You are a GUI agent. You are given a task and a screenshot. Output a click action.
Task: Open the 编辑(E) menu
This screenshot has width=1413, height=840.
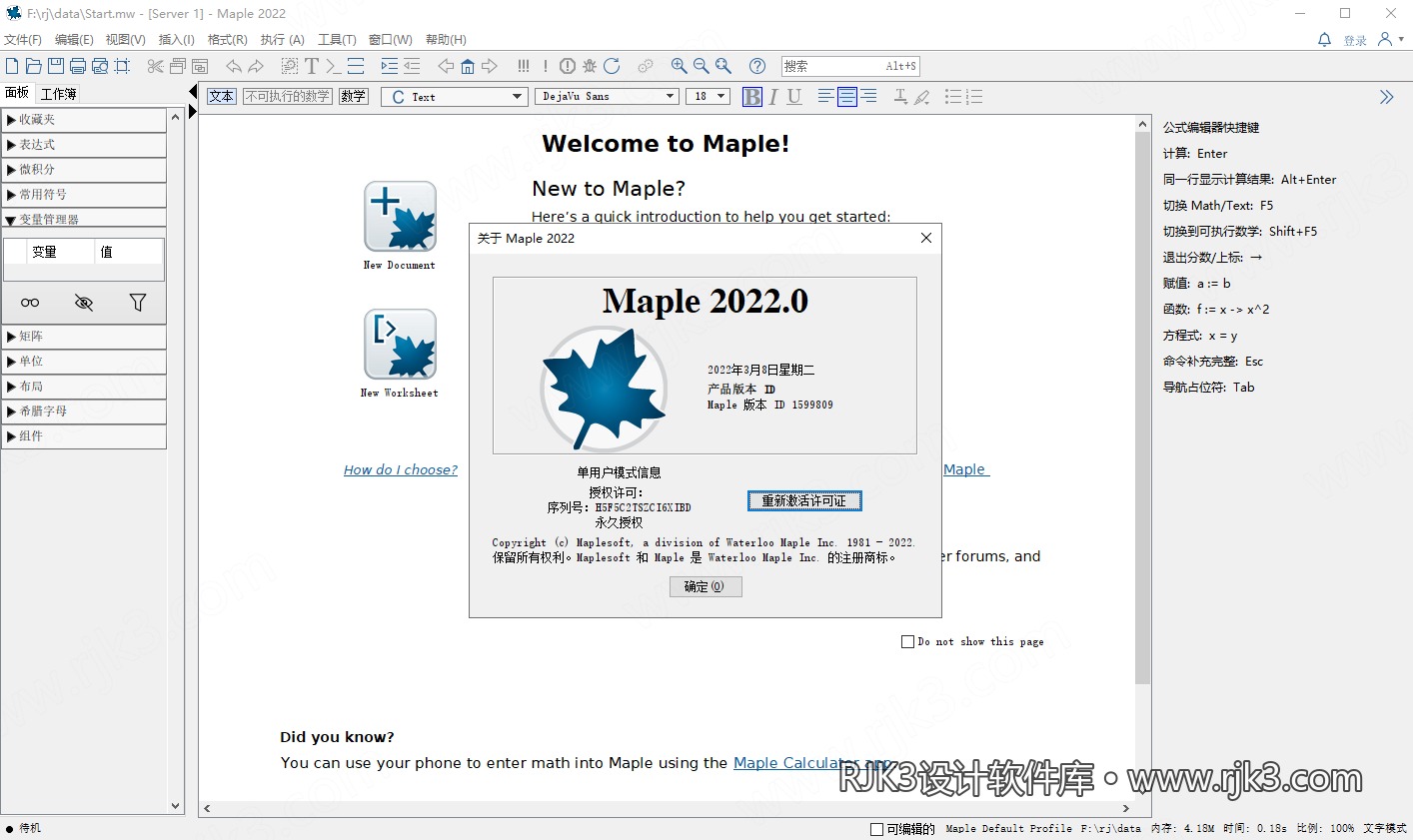74,40
